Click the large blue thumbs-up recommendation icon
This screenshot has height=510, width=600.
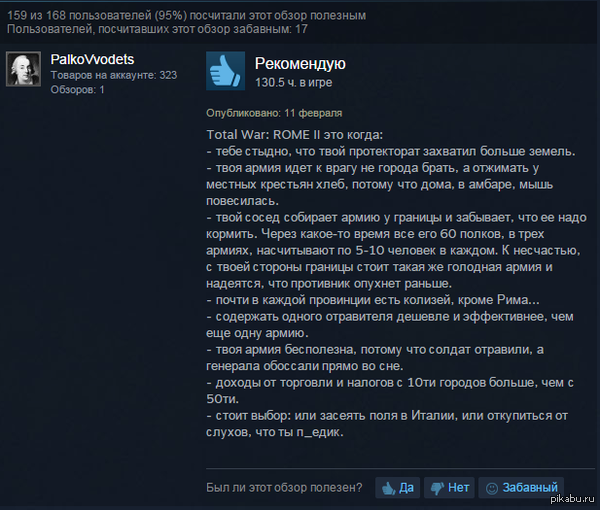pos(225,71)
